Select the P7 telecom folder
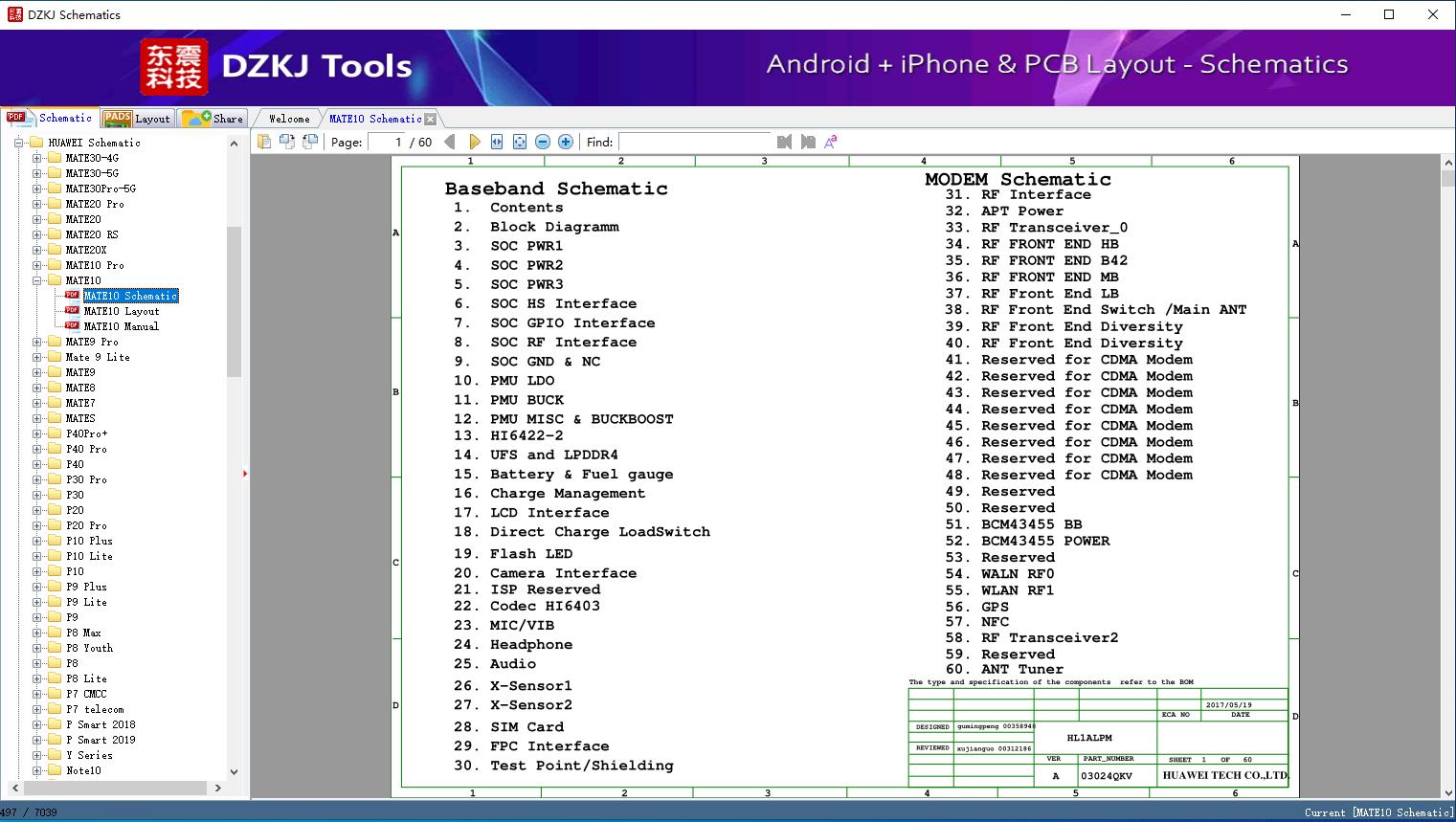 coord(95,709)
